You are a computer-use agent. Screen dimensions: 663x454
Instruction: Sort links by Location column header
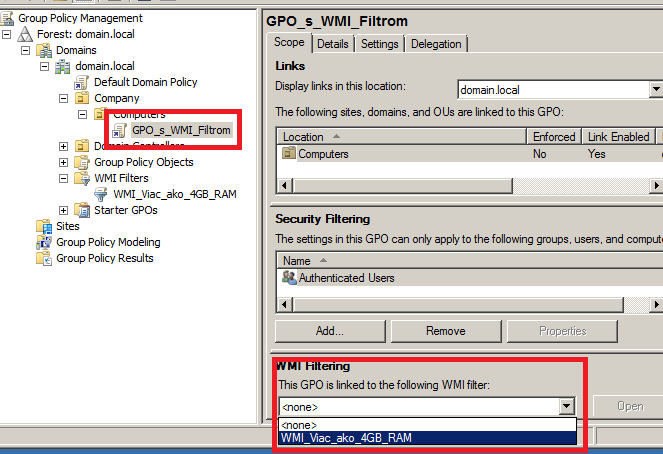(x=402, y=137)
